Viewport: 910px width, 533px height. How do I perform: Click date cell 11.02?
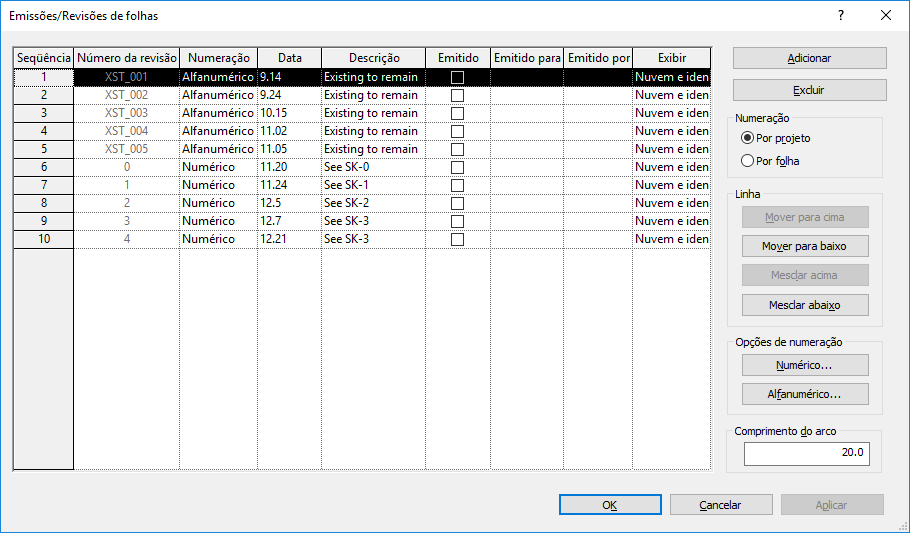coord(290,131)
